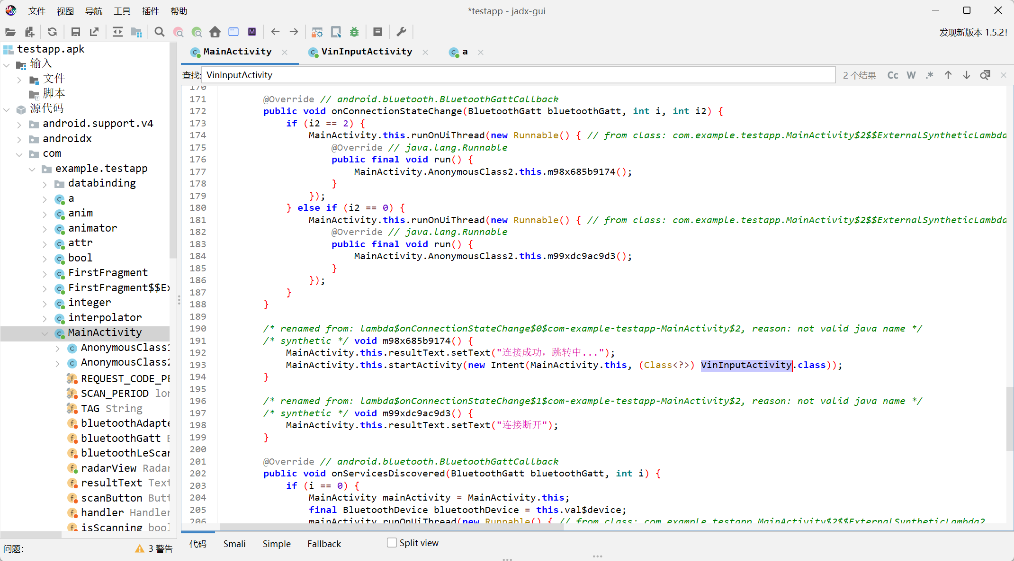
Task: Switch to the Simple code view
Action: (x=276, y=544)
